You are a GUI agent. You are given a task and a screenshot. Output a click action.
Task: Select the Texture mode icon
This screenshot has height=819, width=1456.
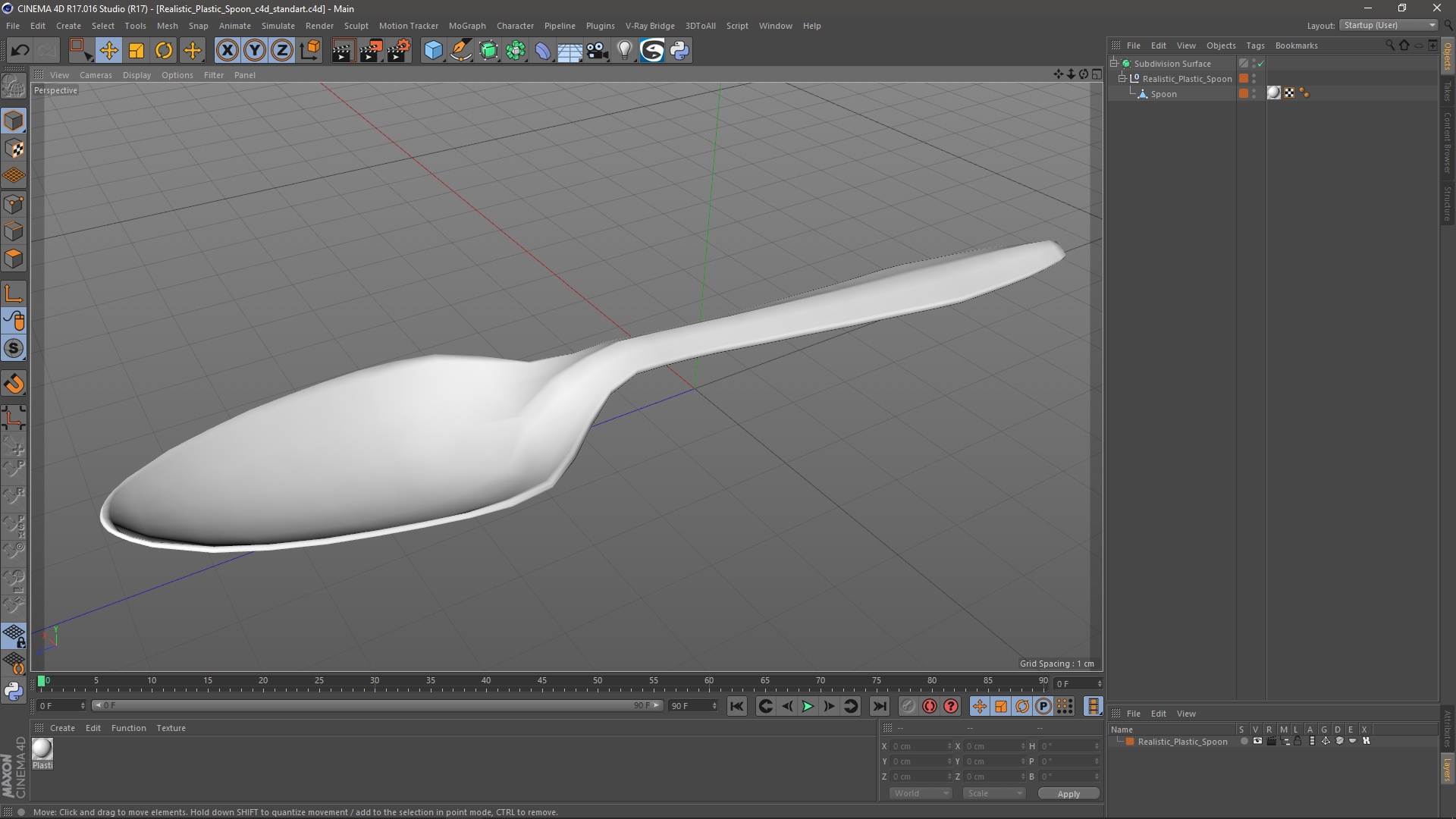[14, 149]
